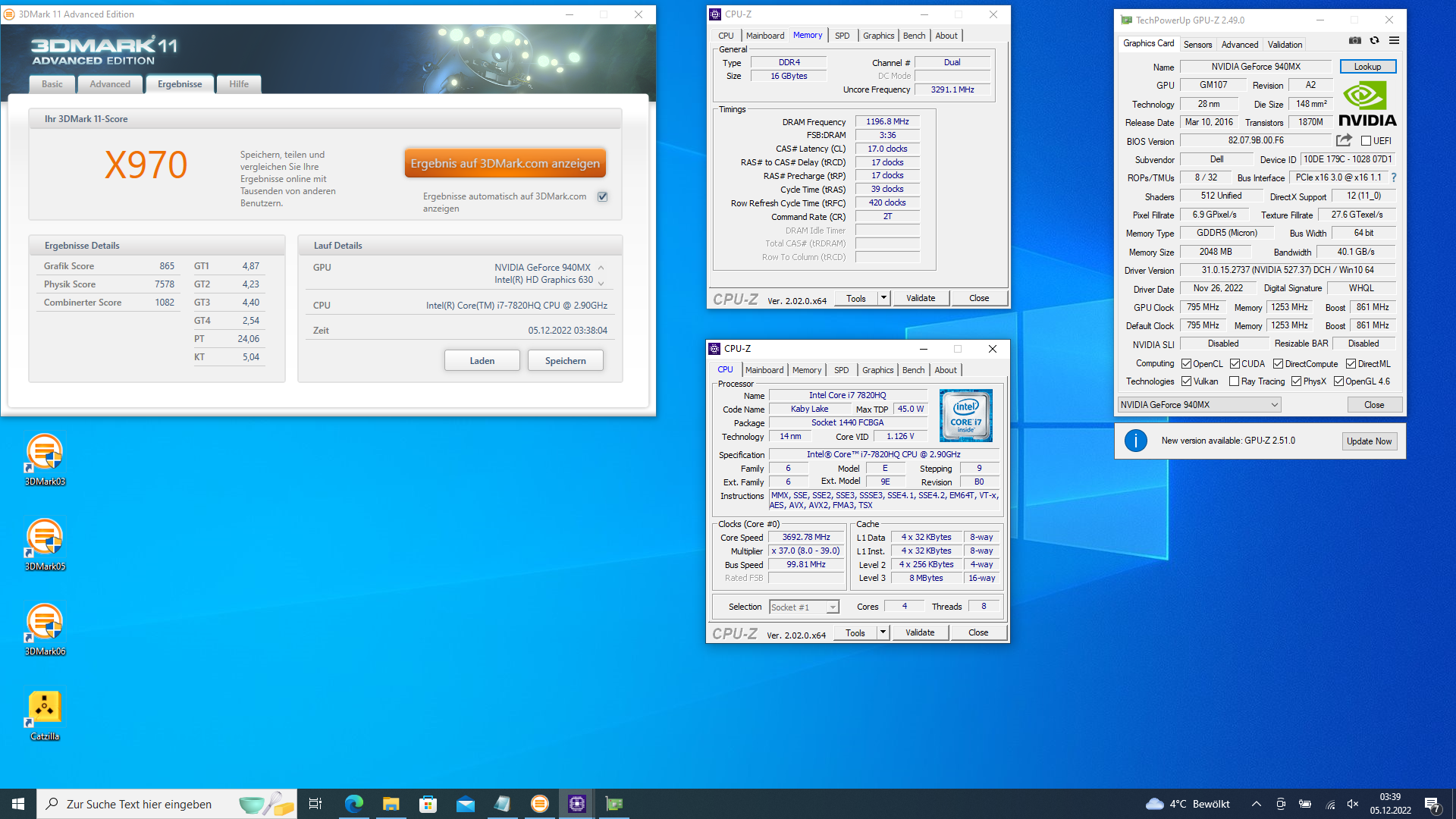
Task: Click Close button in GPU-Z
Action: click(x=1374, y=405)
